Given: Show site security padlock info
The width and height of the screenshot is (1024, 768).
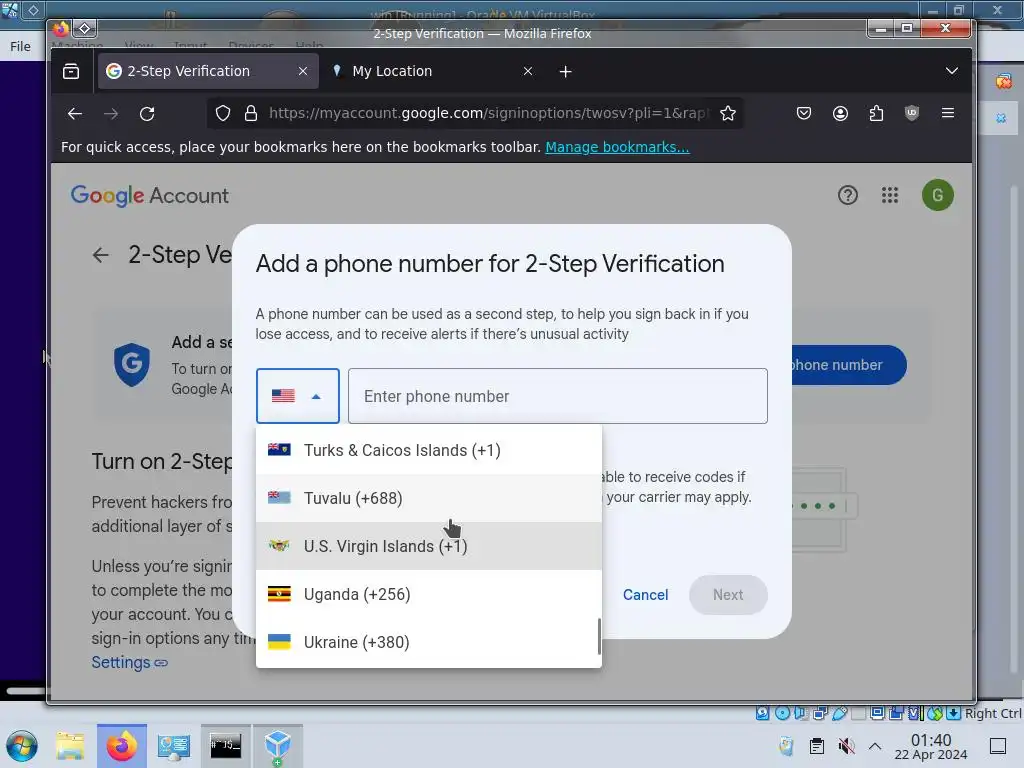Looking at the screenshot, I should (251, 114).
